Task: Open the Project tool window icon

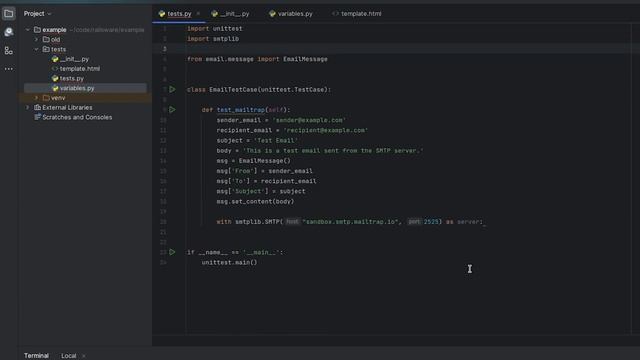Action: (8, 13)
